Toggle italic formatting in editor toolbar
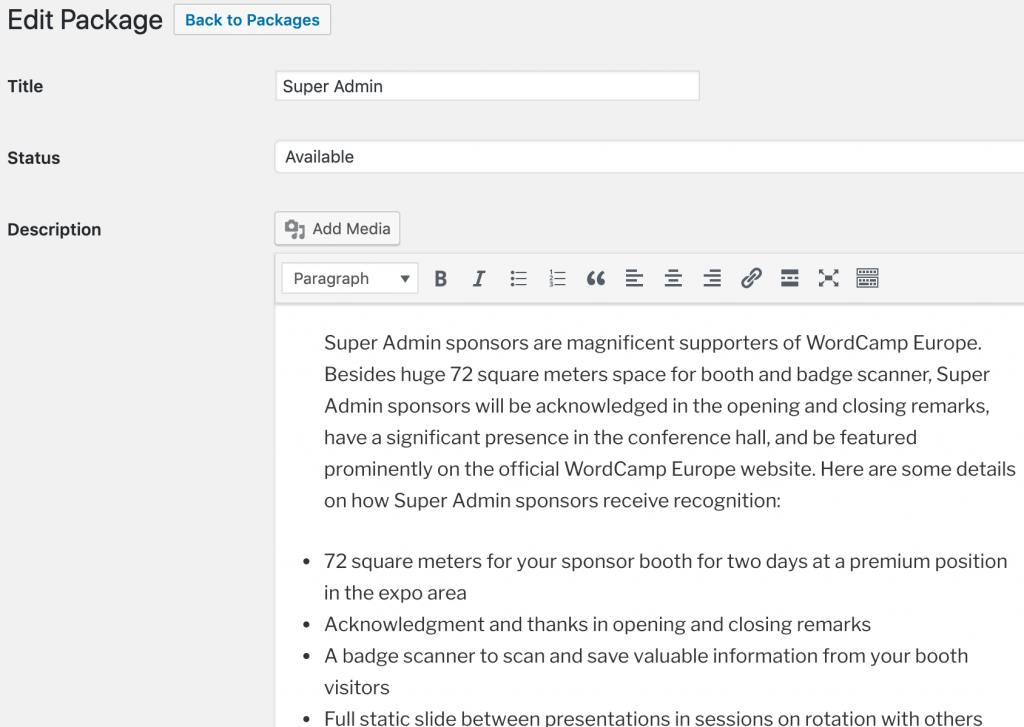The height and width of the screenshot is (727, 1024). tap(479, 279)
